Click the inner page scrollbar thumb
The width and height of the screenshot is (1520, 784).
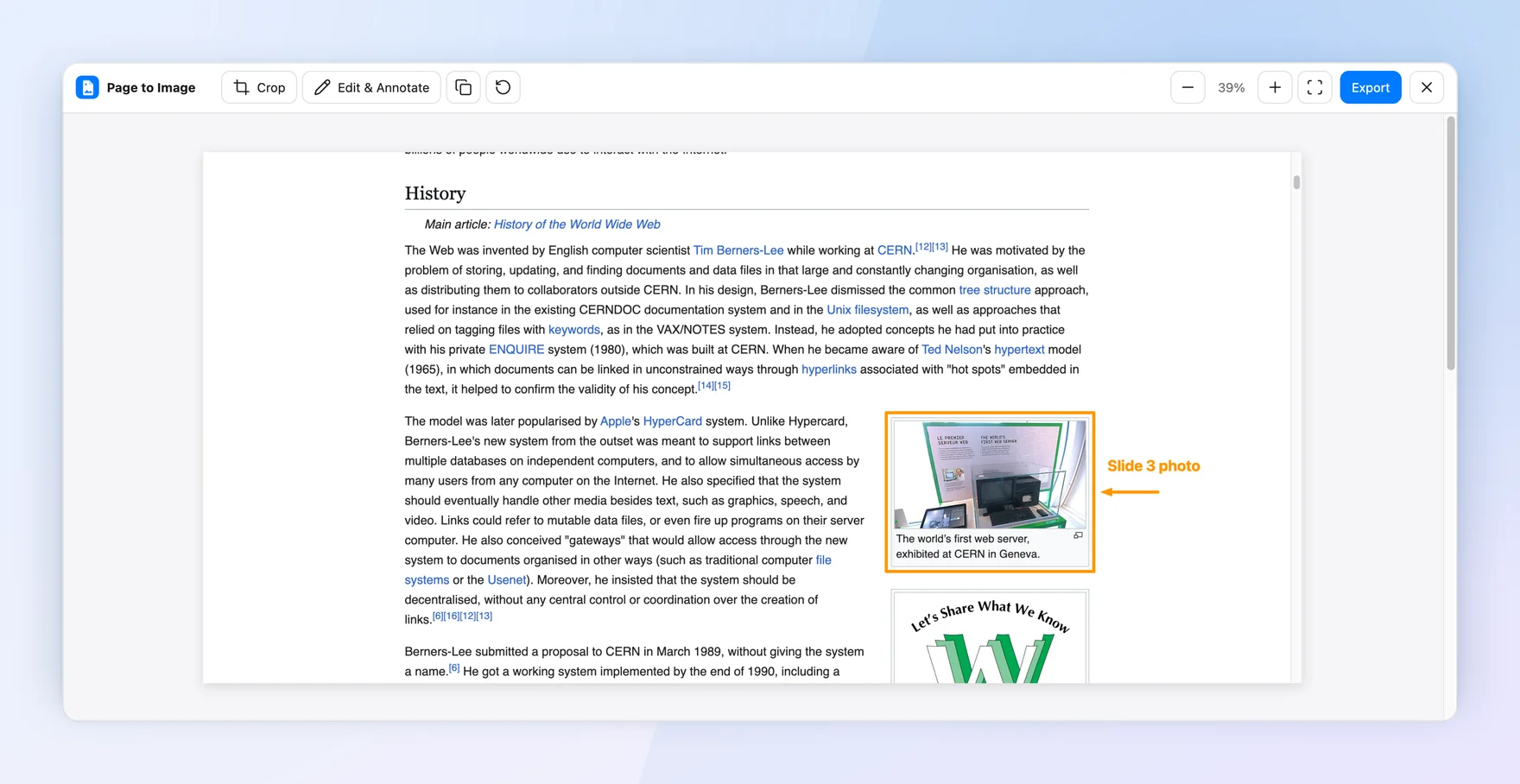1296,182
